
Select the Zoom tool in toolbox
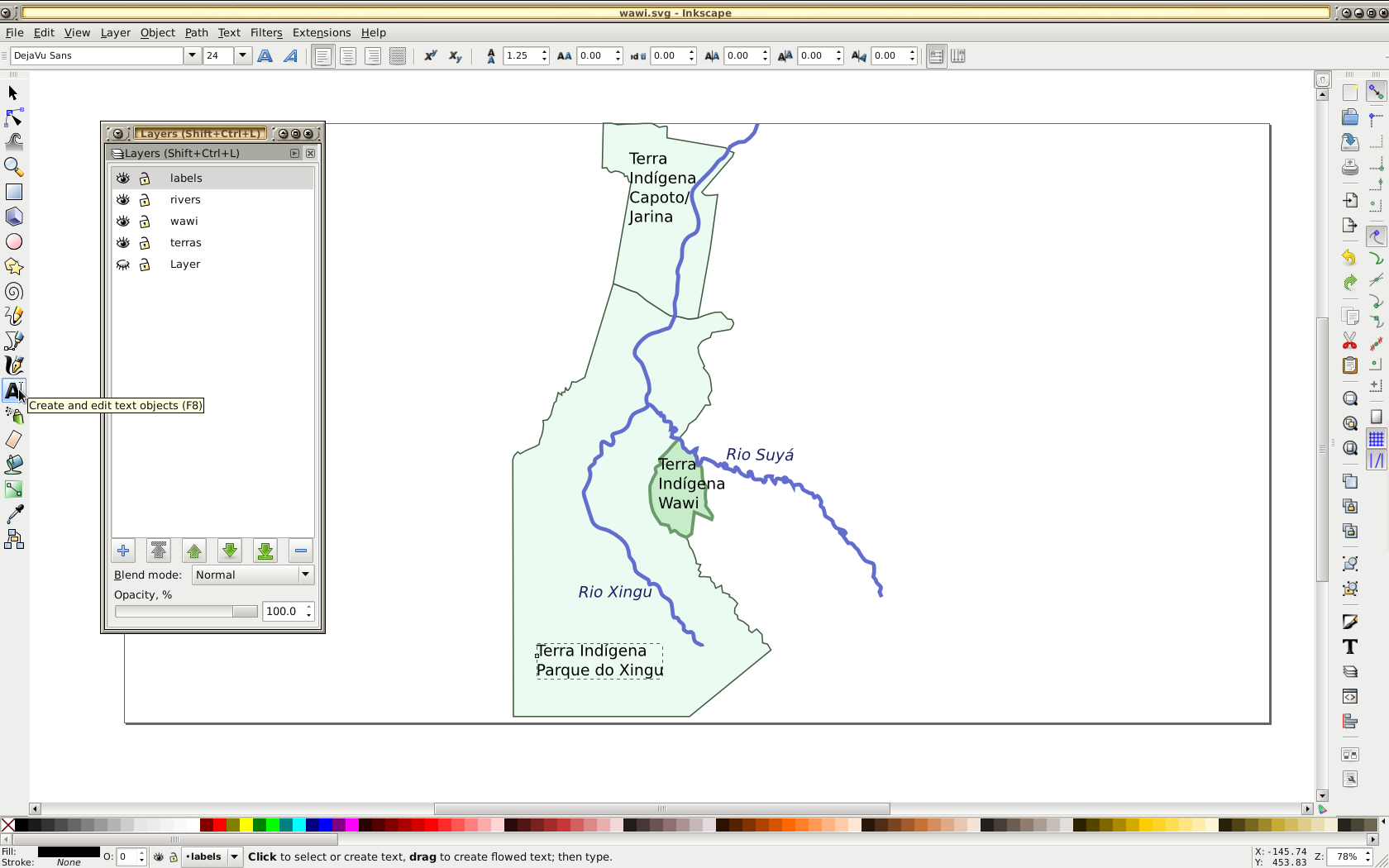tap(14, 167)
